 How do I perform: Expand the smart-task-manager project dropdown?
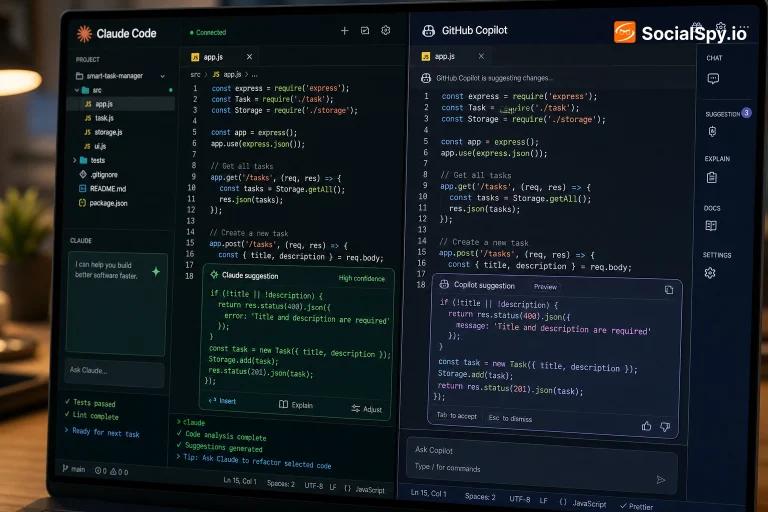[x=163, y=76]
